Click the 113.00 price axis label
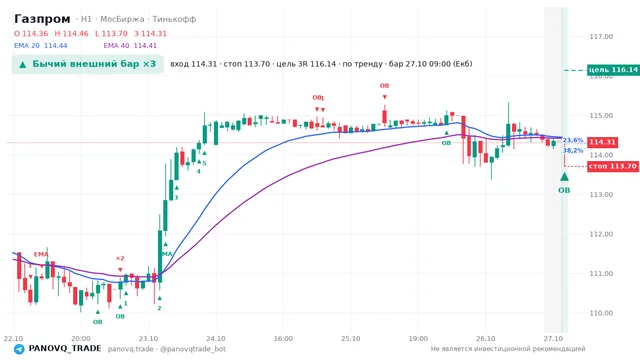This screenshot has height=360, width=640. coord(601,195)
